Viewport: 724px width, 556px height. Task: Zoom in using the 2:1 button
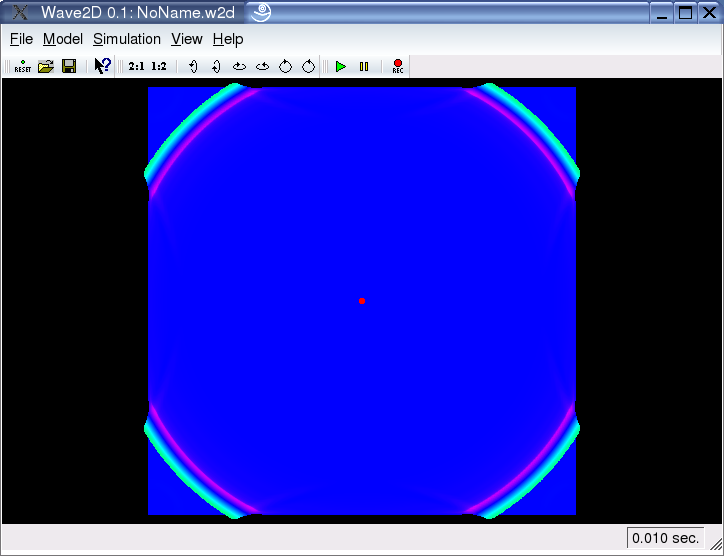[136, 66]
